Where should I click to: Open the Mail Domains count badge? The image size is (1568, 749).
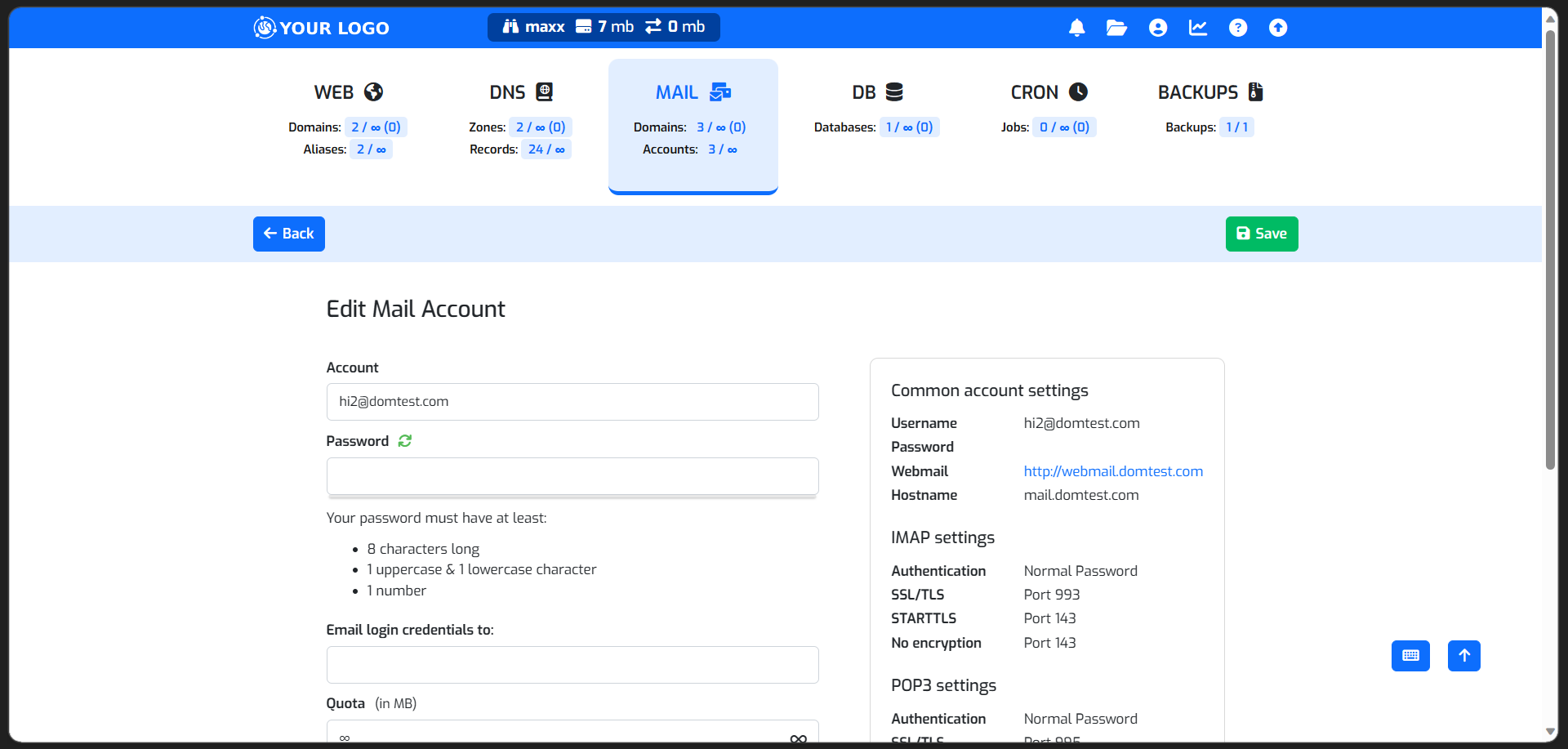coord(721,127)
